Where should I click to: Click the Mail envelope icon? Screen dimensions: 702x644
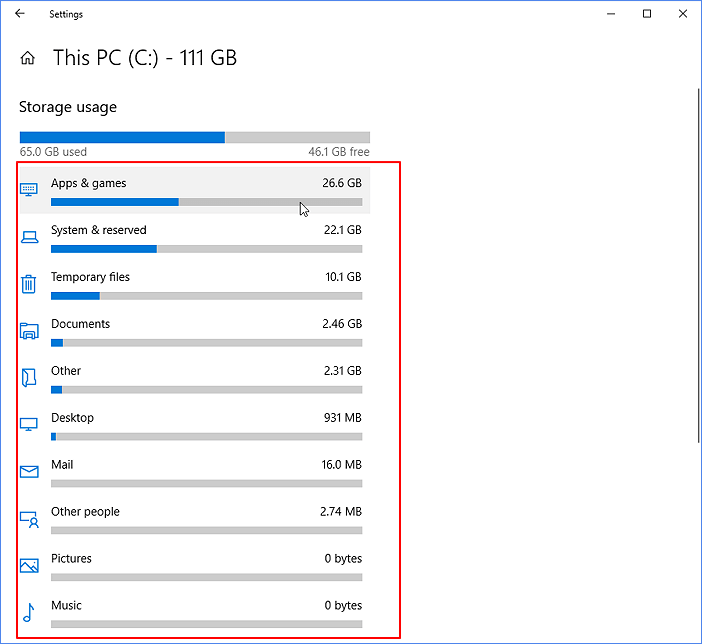click(x=29, y=472)
